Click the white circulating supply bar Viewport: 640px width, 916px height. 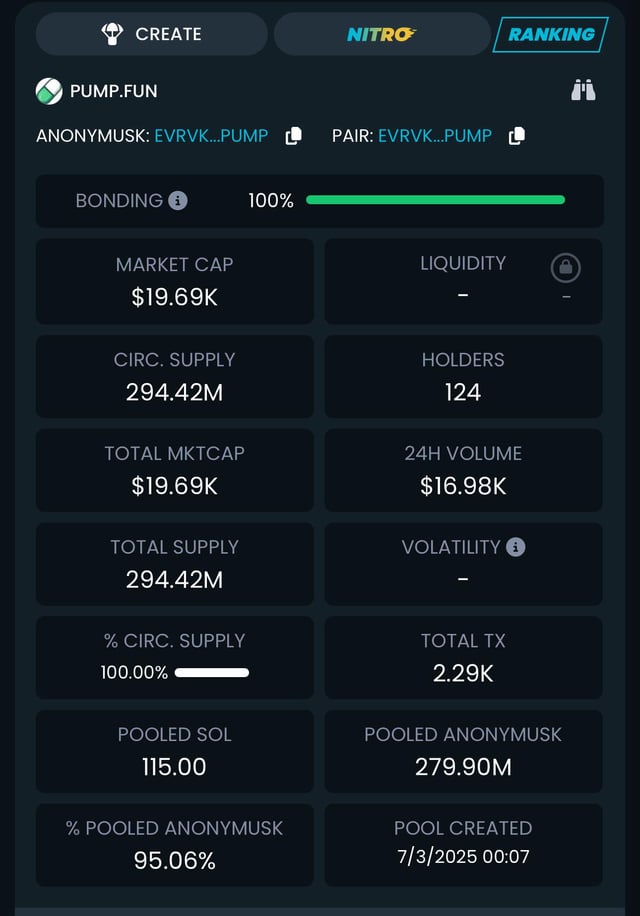click(212, 673)
